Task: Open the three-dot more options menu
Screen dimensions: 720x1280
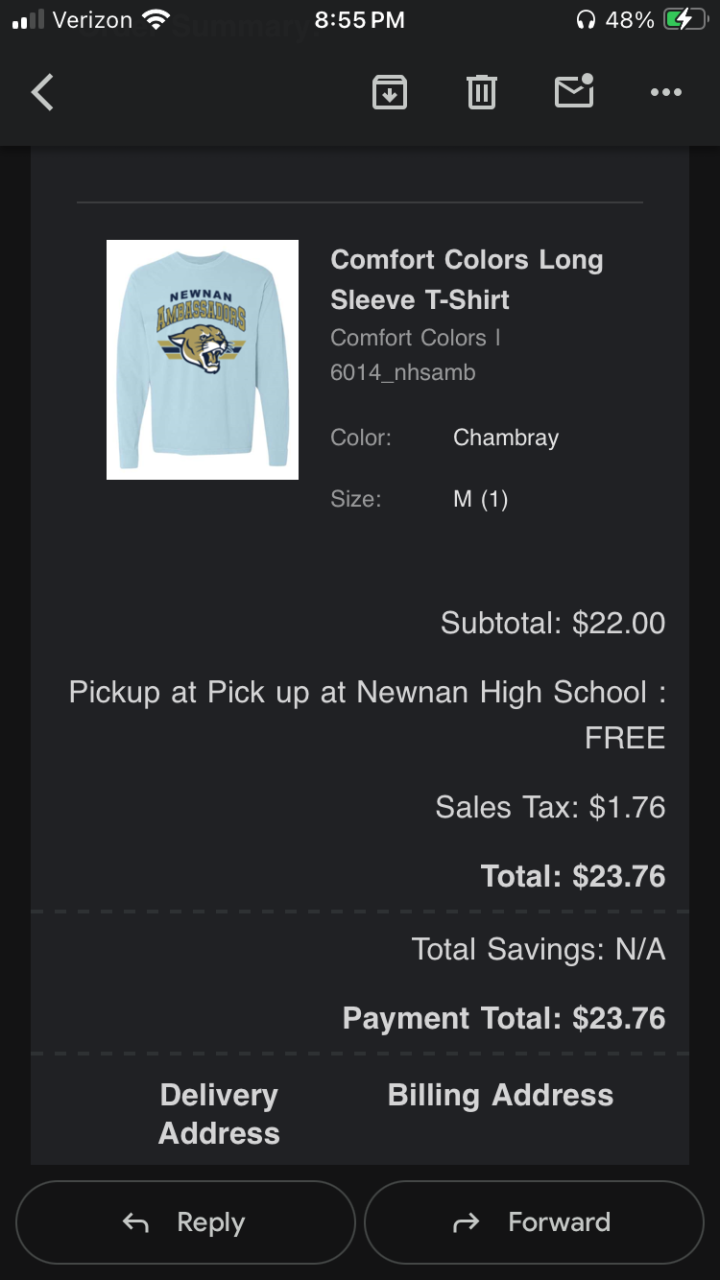Action: point(666,93)
